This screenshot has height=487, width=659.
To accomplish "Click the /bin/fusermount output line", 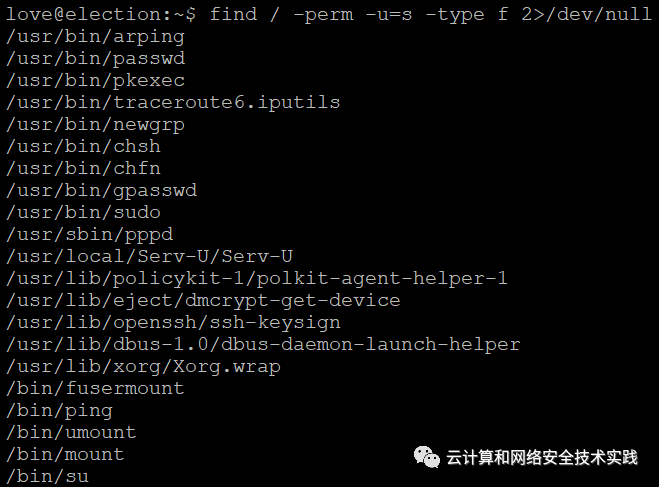I will (x=95, y=389).
